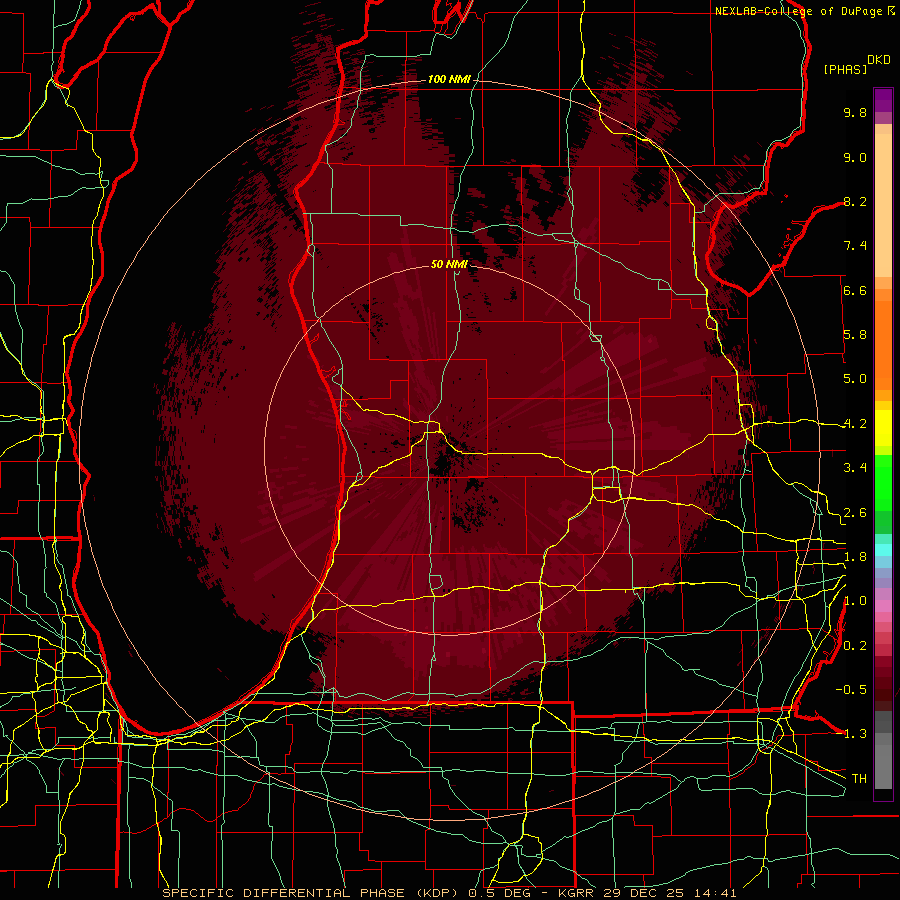Image resolution: width=900 pixels, height=900 pixels.
Task: Click the yellow segment of the color bar
Action: point(883,428)
